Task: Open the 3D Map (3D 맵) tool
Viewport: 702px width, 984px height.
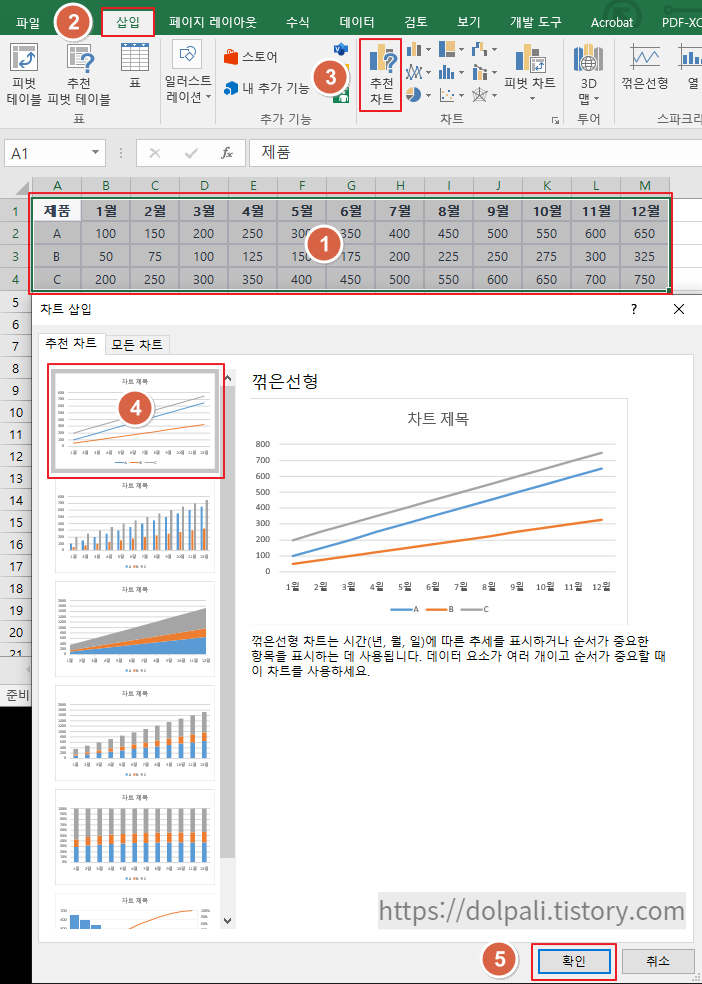Action: pos(588,73)
